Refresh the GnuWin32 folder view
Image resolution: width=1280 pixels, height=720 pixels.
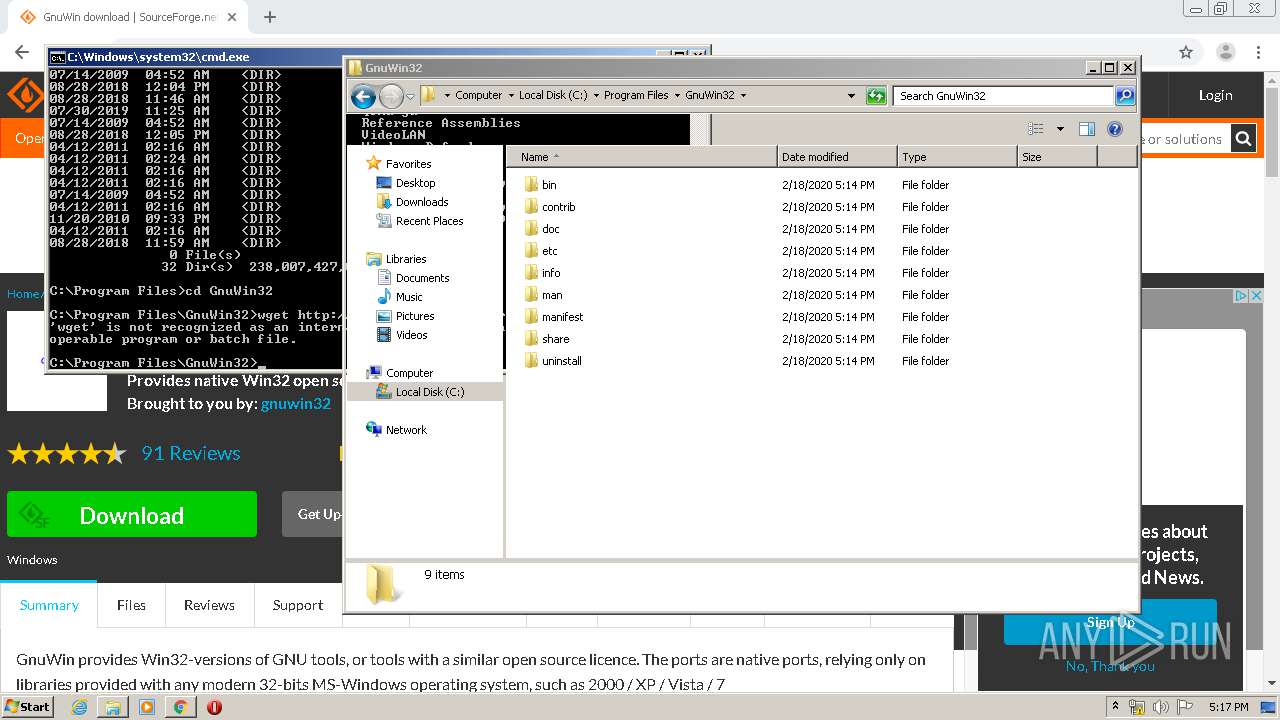click(876, 96)
